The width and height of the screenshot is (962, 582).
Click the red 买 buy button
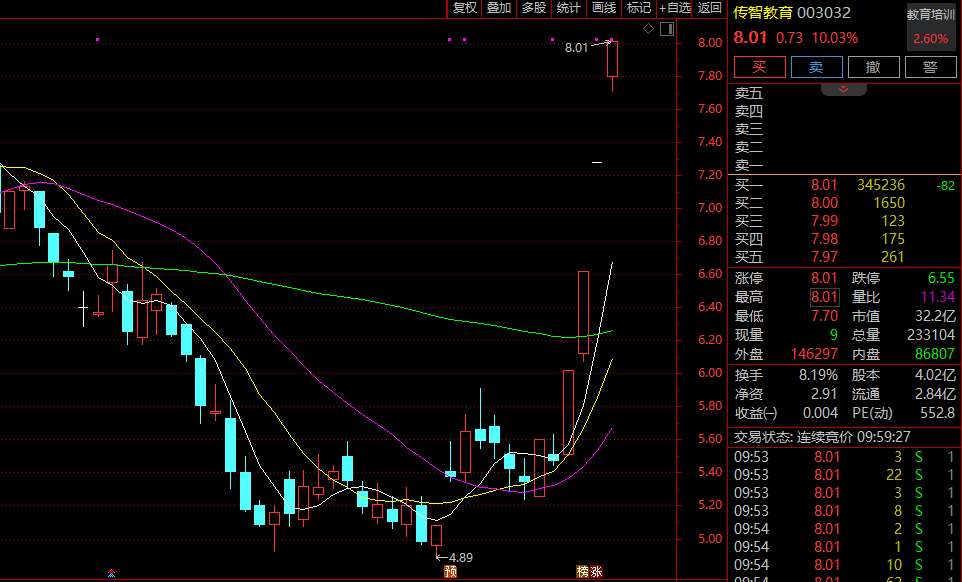tap(760, 67)
